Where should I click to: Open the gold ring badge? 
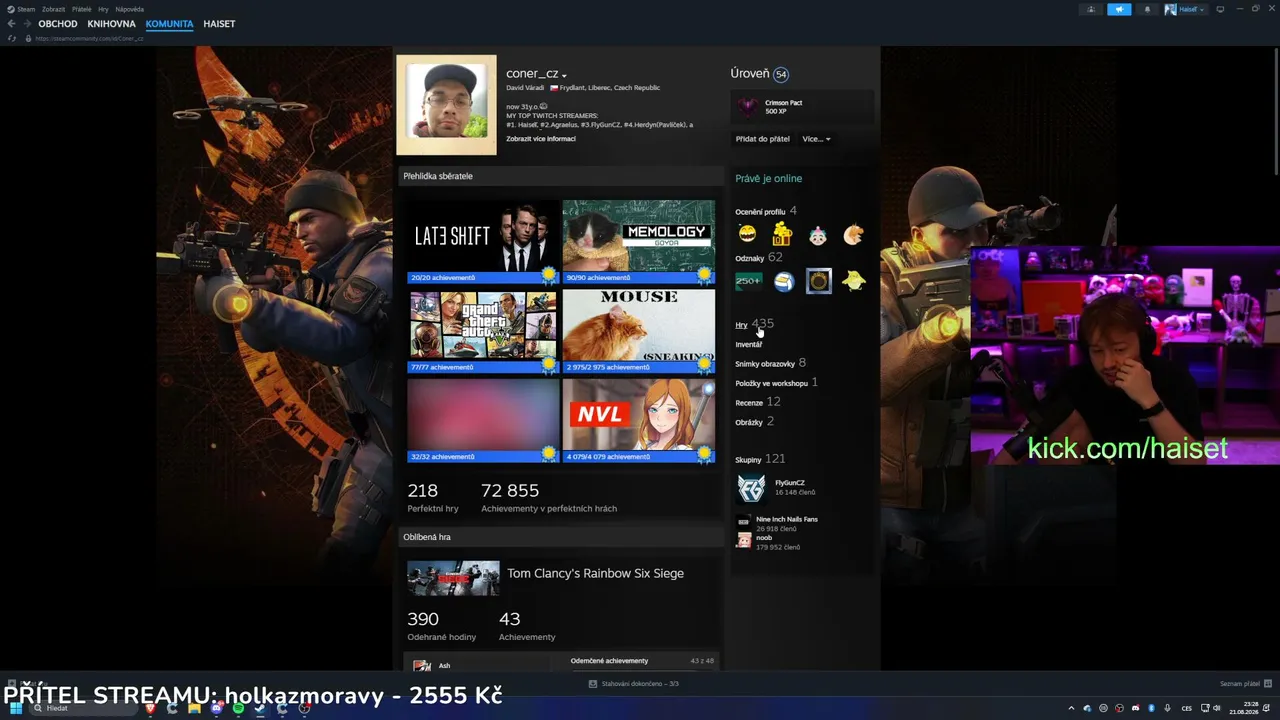[819, 282]
